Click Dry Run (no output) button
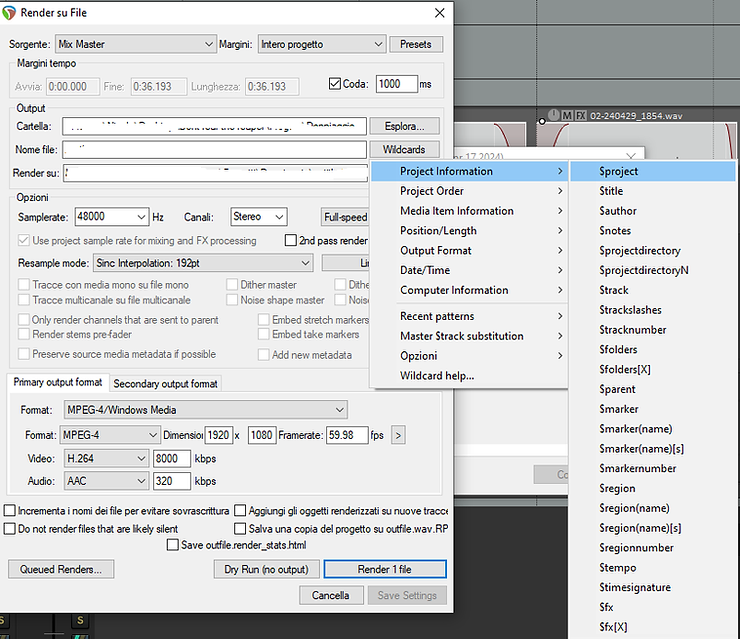740x639 pixels. (267, 569)
